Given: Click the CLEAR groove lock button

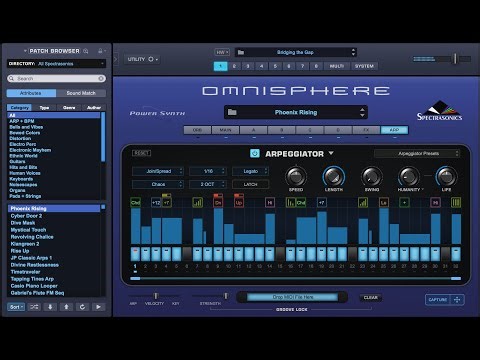Looking at the screenshot, I should [x=371, y=297].
